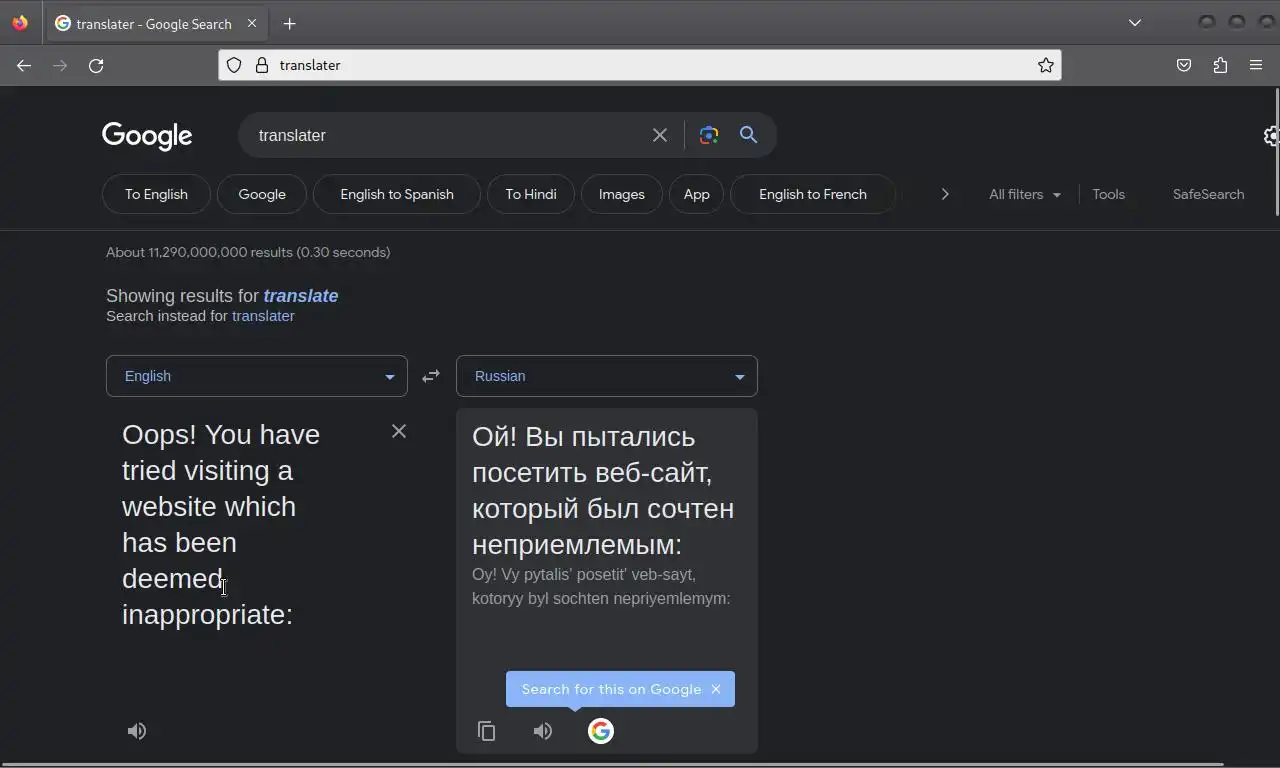Select the English to Spanish chip
The height and width of the screenshot is (768, 1280).
point(397,194)
